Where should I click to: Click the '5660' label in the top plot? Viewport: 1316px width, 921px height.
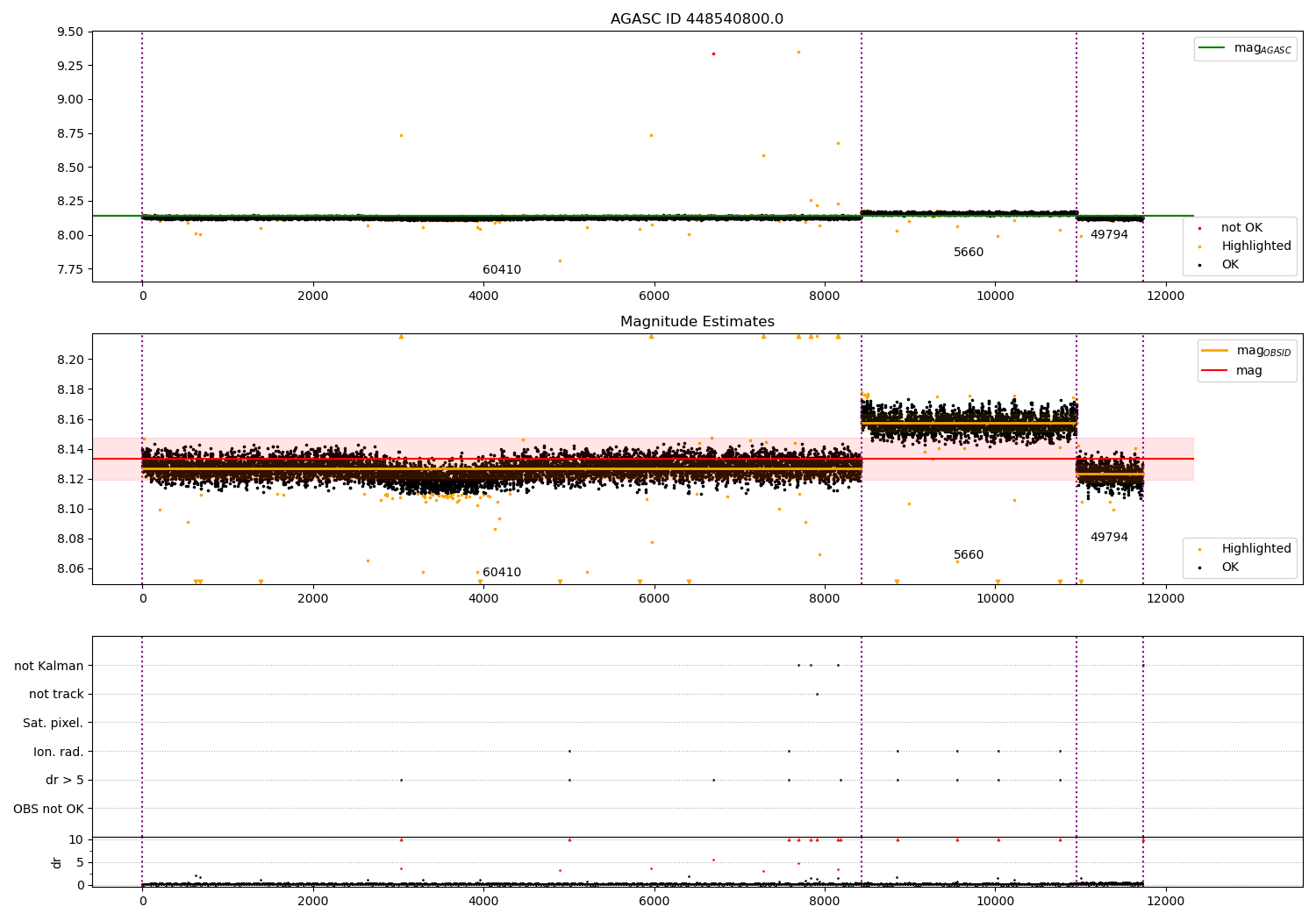[x=969, y=252]
